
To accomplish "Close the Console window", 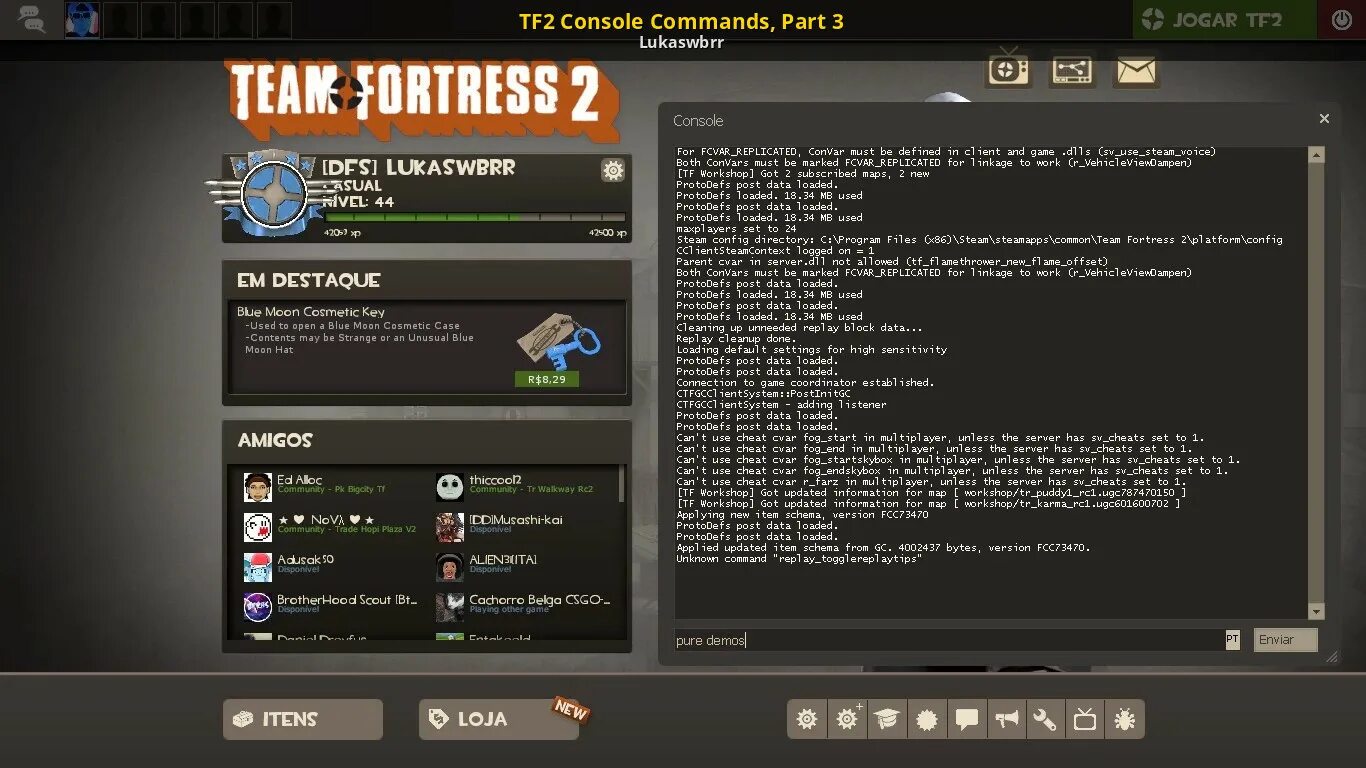I will point(1324,119).
